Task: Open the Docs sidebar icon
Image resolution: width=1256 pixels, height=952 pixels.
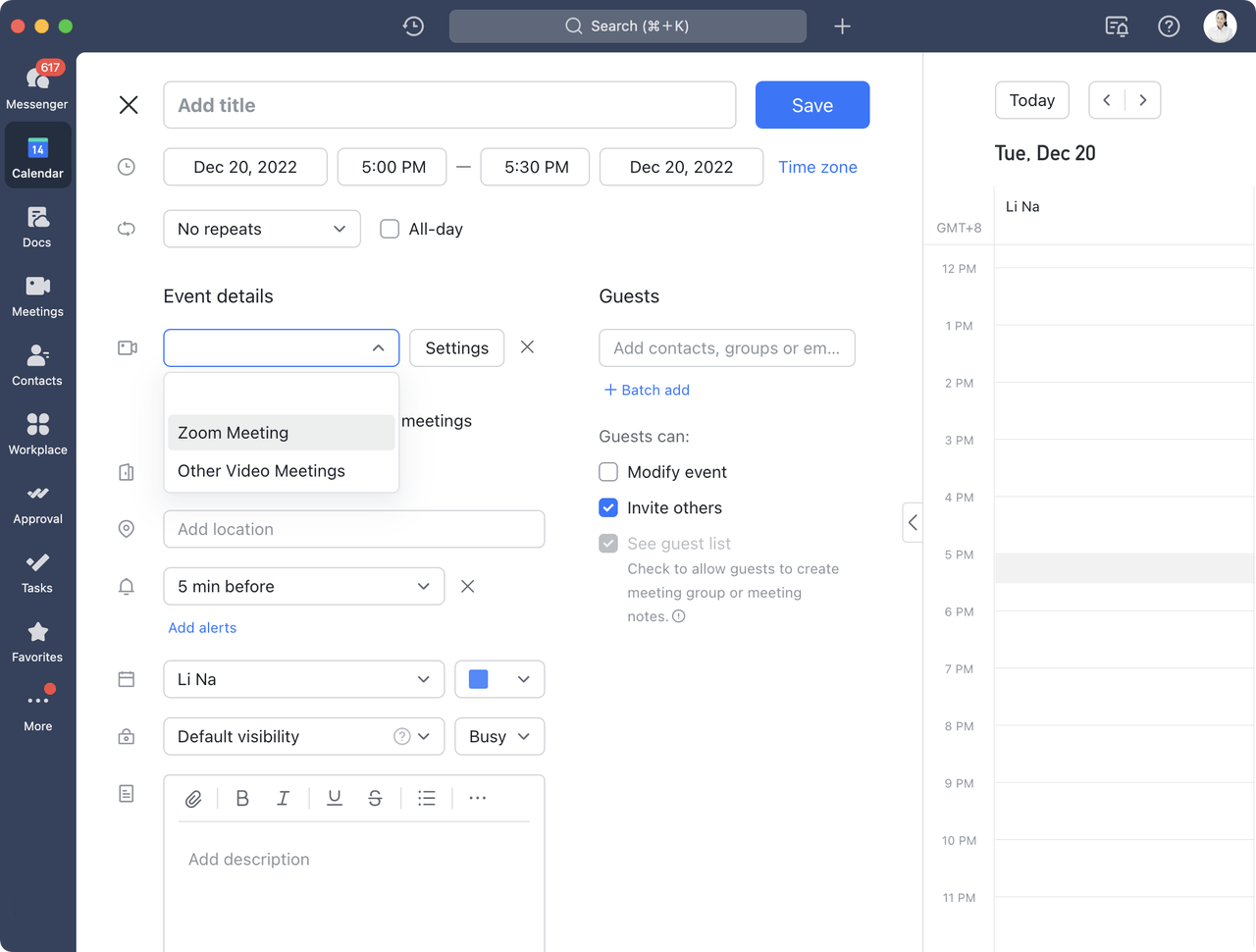Action: click(37, 226)
